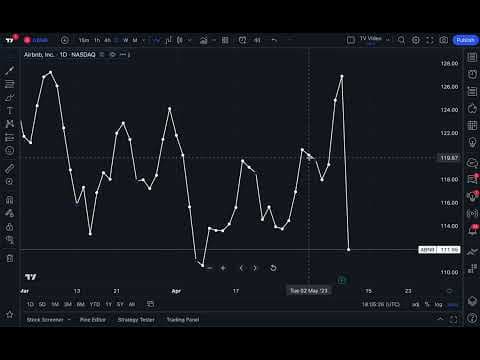Toggle the auto scale button
Screen dimensions: 480x360
pos(453,304)
